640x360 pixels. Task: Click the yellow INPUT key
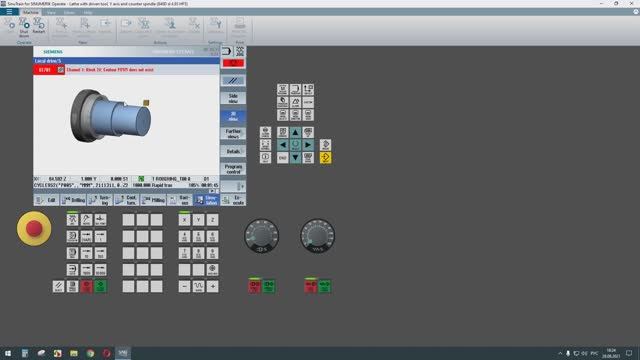pyautogui.click(x=325, y=158)
